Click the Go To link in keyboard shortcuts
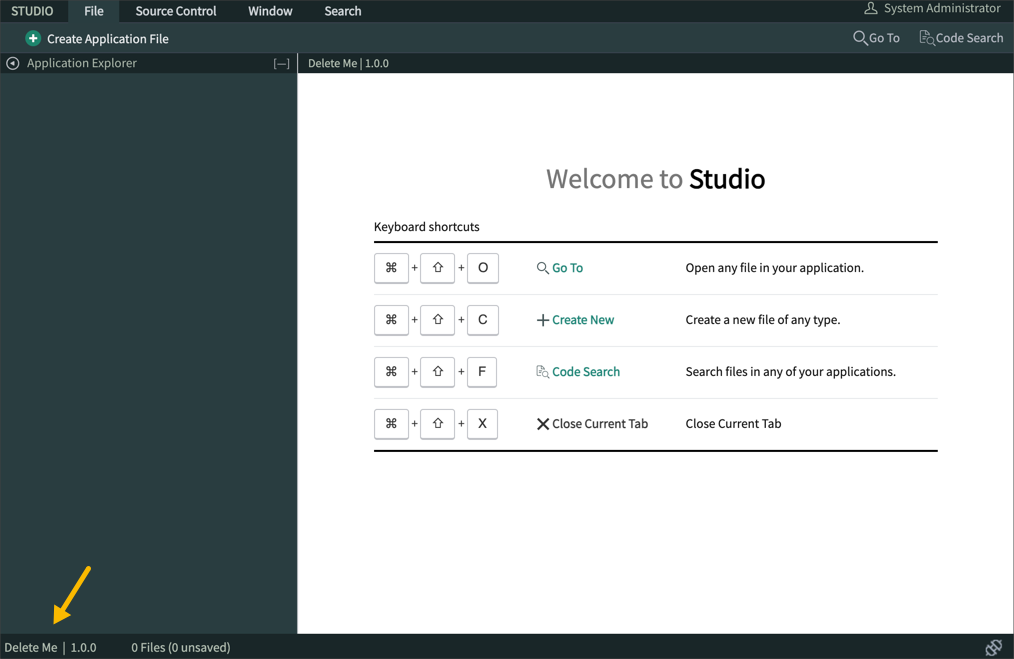Screen dimensions: 1014x659 click(x=568, y=267)
